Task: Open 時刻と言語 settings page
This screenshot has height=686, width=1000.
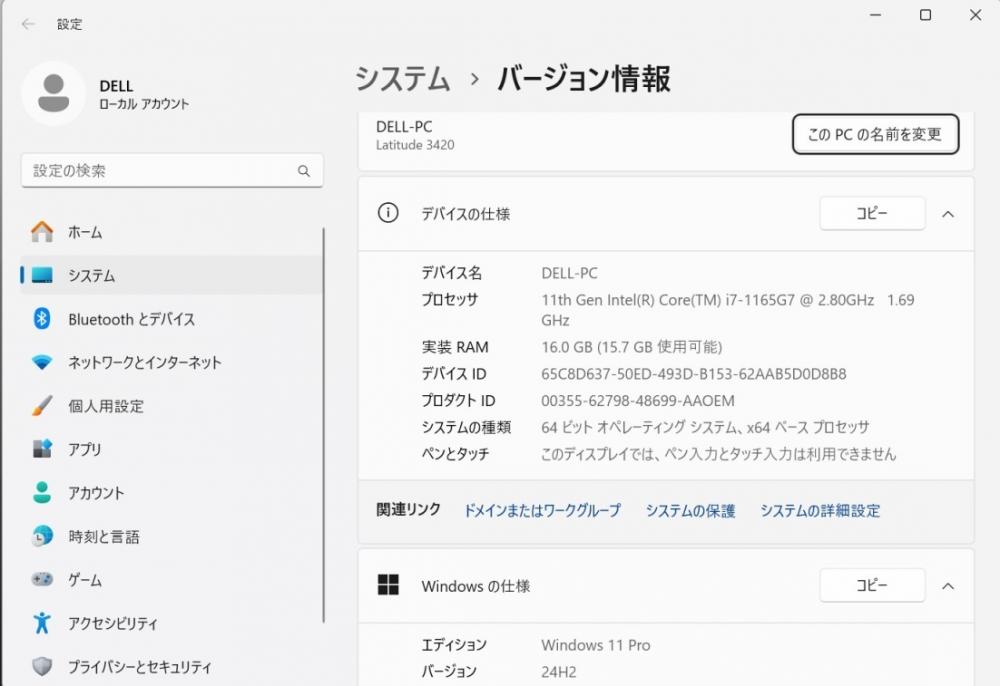Action: tap(172, 536)
